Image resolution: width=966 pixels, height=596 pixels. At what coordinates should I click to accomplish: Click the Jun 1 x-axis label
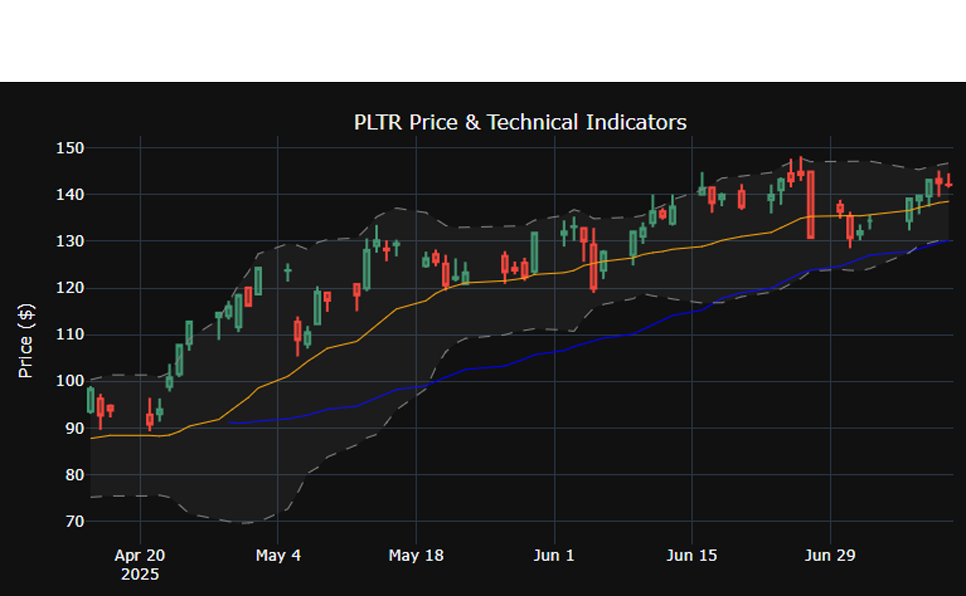(554, 555)
